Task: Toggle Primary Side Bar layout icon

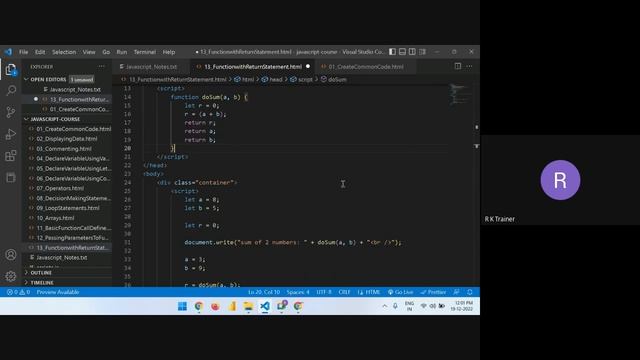Action: click(x=392, y=52)
